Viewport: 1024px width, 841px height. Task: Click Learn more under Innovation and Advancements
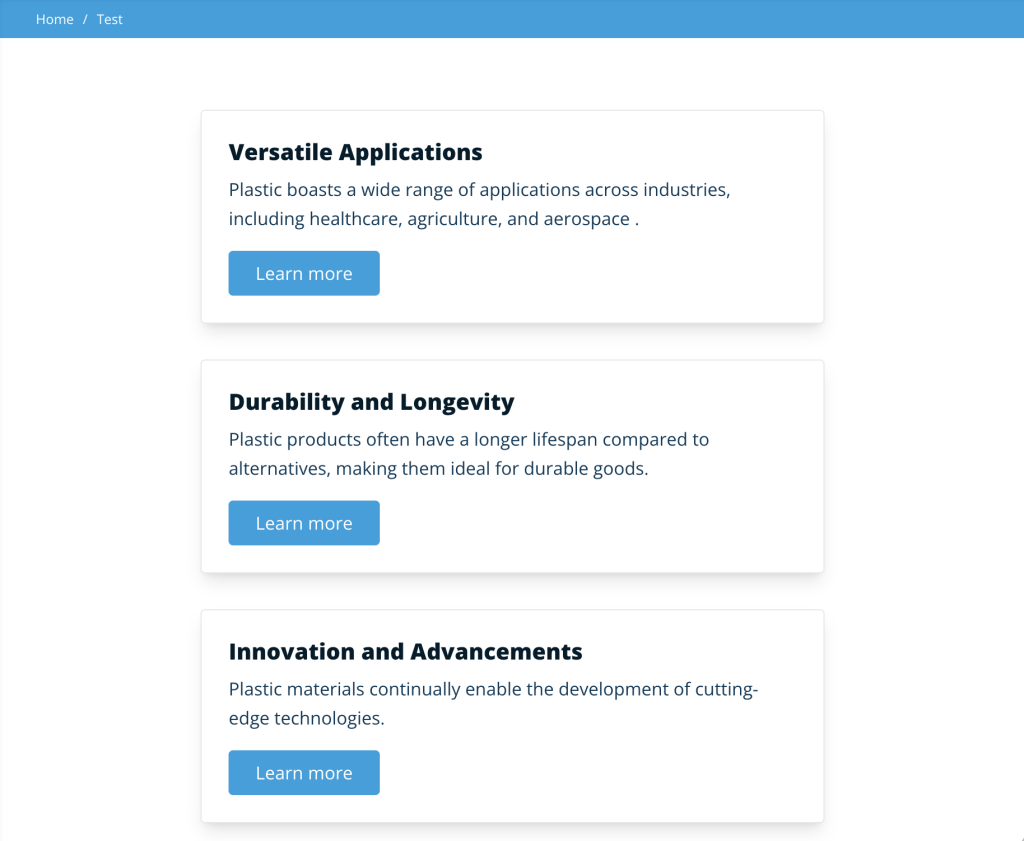pyautogui.click(x=304, y=772)
